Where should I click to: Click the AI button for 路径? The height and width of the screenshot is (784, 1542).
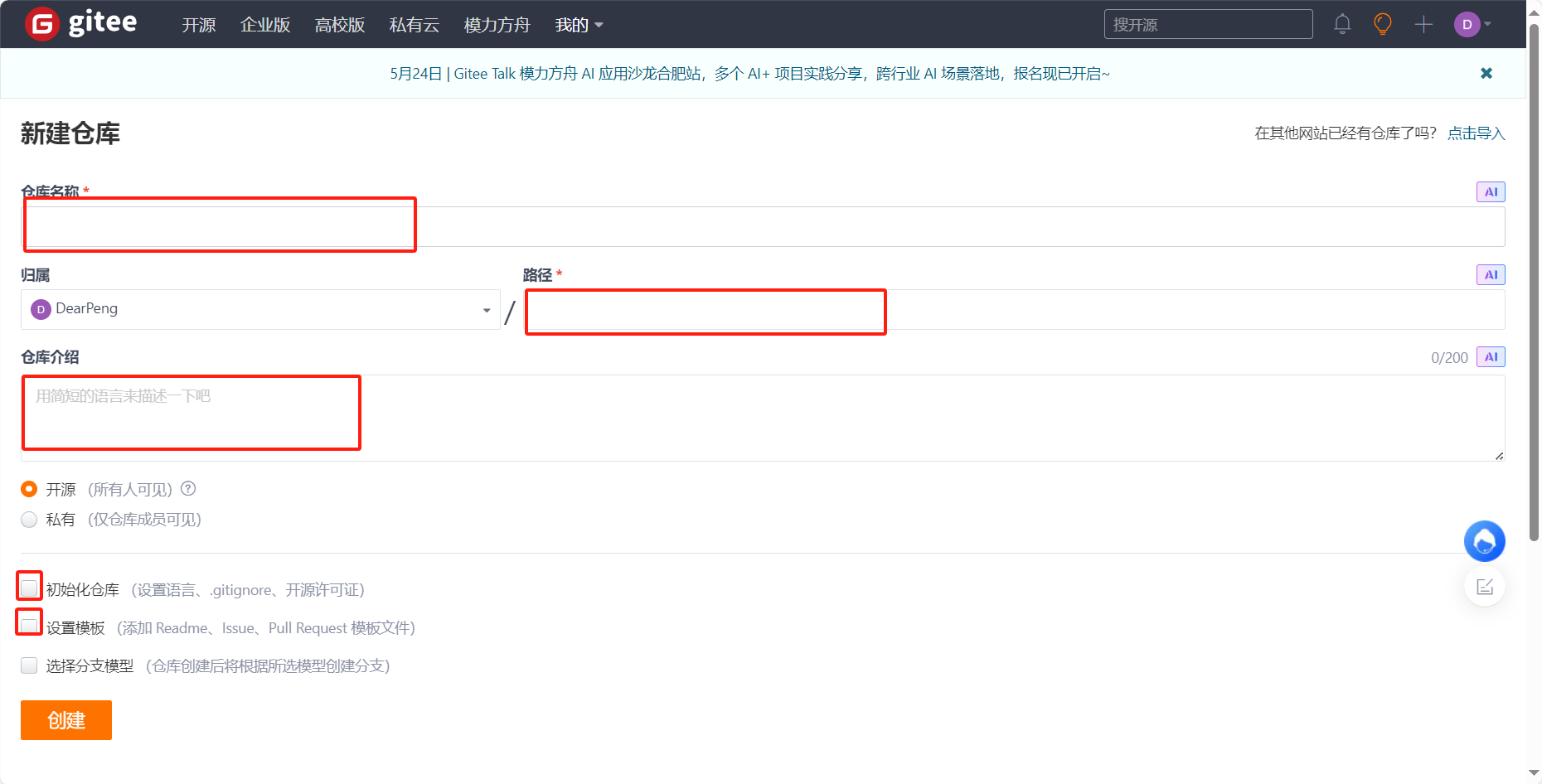point(1491,274)
